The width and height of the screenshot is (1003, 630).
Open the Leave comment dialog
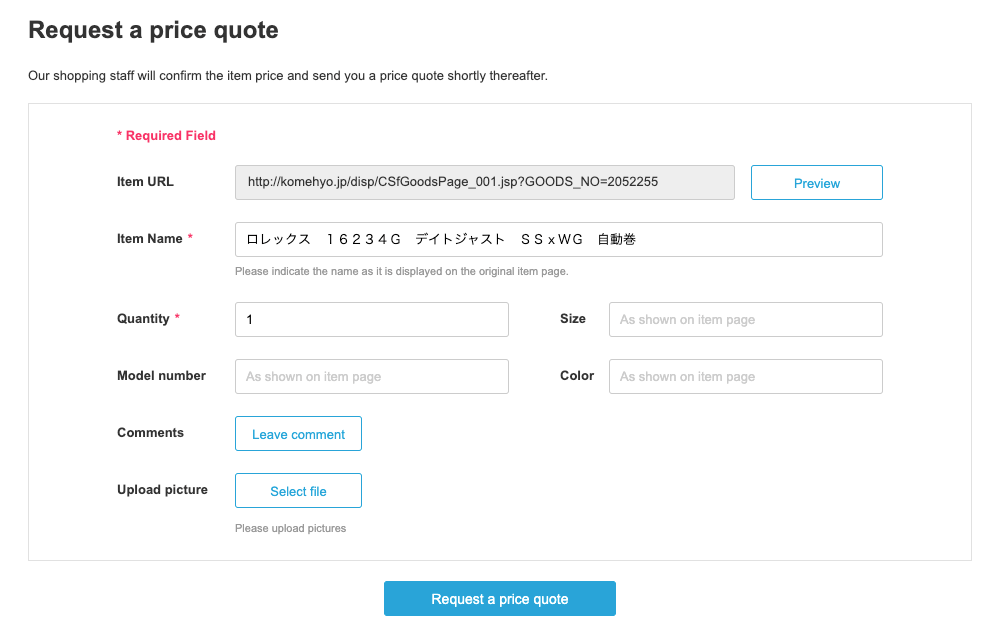point(298,434)
